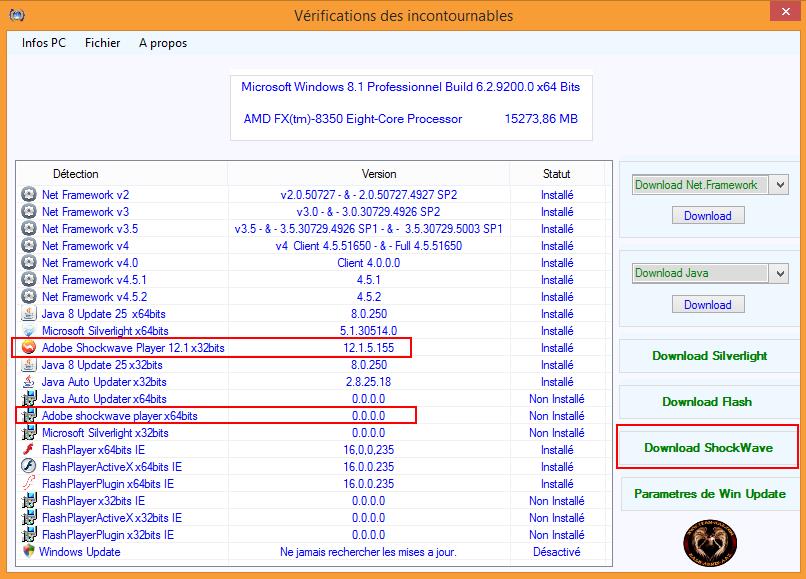Open the Infos PC menu
The image size is (806, 579).
pos(44,43)
